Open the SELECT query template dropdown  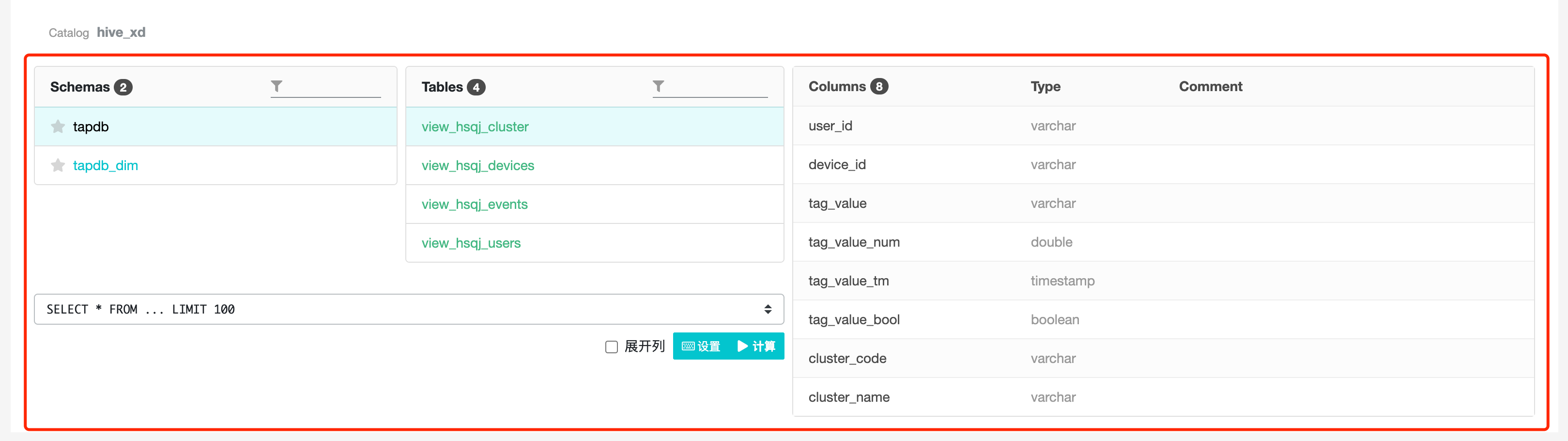[x=408, y=310]
